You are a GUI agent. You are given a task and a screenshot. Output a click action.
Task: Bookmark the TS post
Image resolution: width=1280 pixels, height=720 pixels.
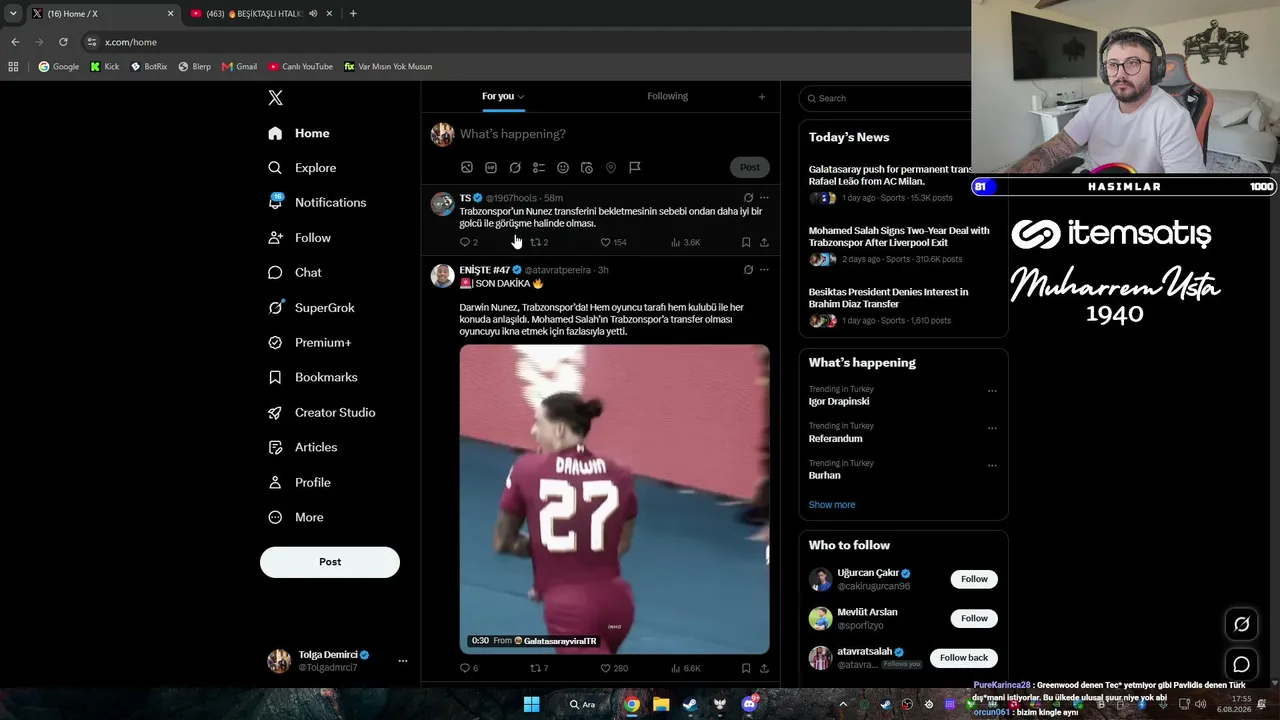click(746, 242)
